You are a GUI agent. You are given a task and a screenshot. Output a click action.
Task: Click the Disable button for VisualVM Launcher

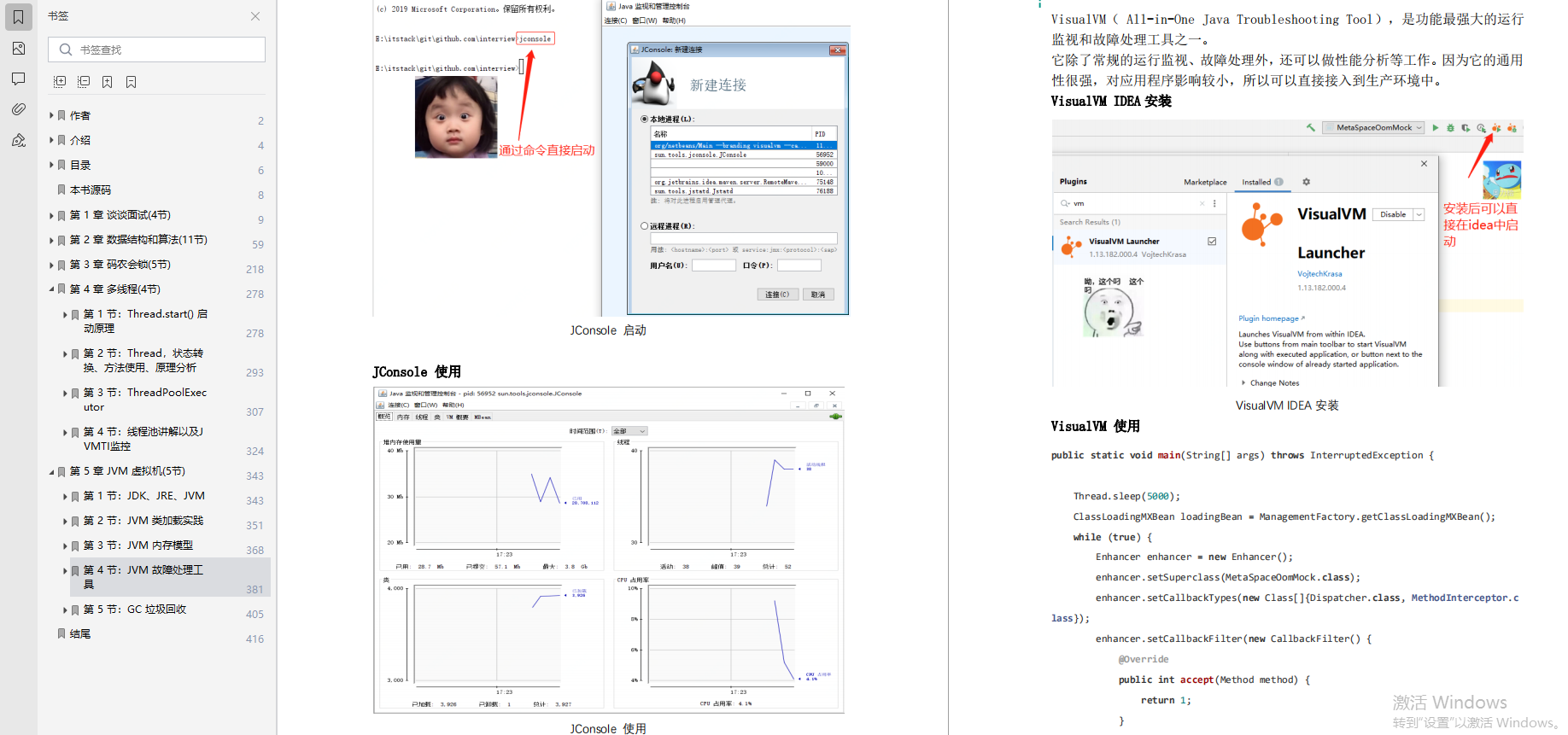[x=1393, y=214]
